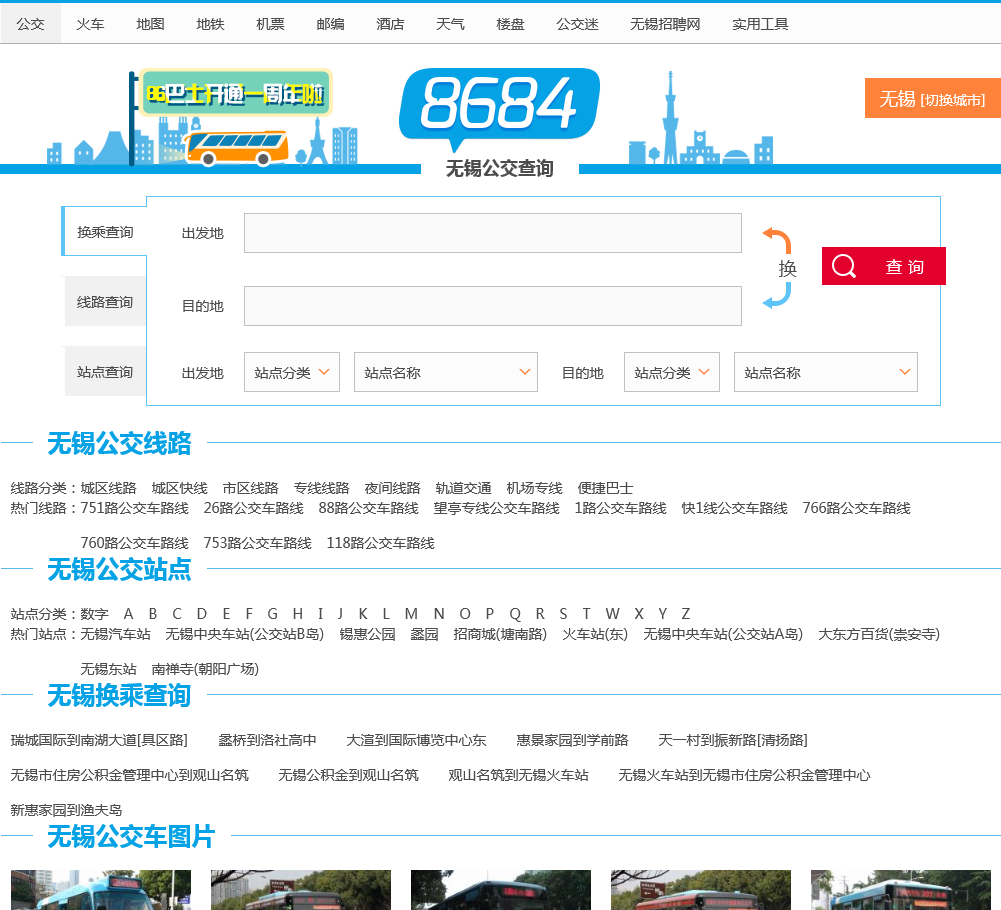Open 夜间线路 route category
The height and width of the screenshot is (910, 1001).
coord(392,489)
